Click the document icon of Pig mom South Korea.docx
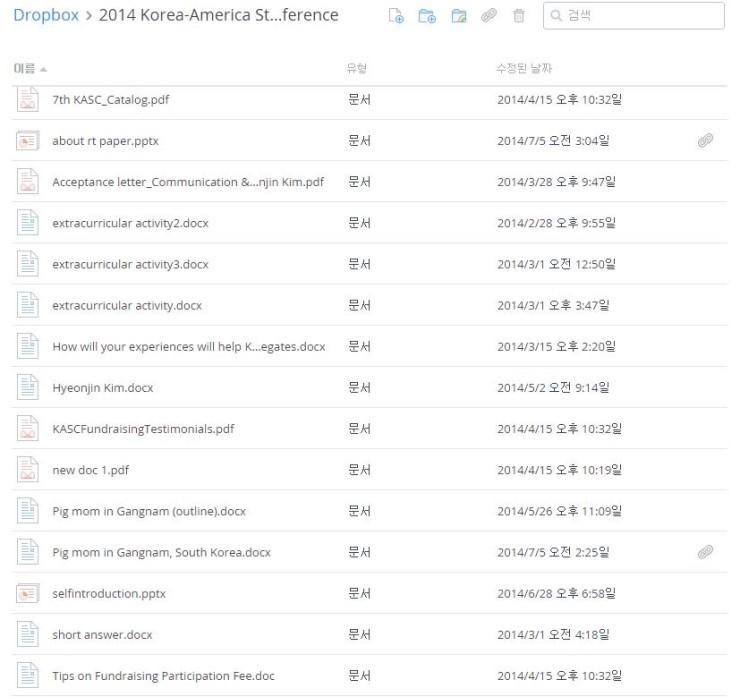 27,552
